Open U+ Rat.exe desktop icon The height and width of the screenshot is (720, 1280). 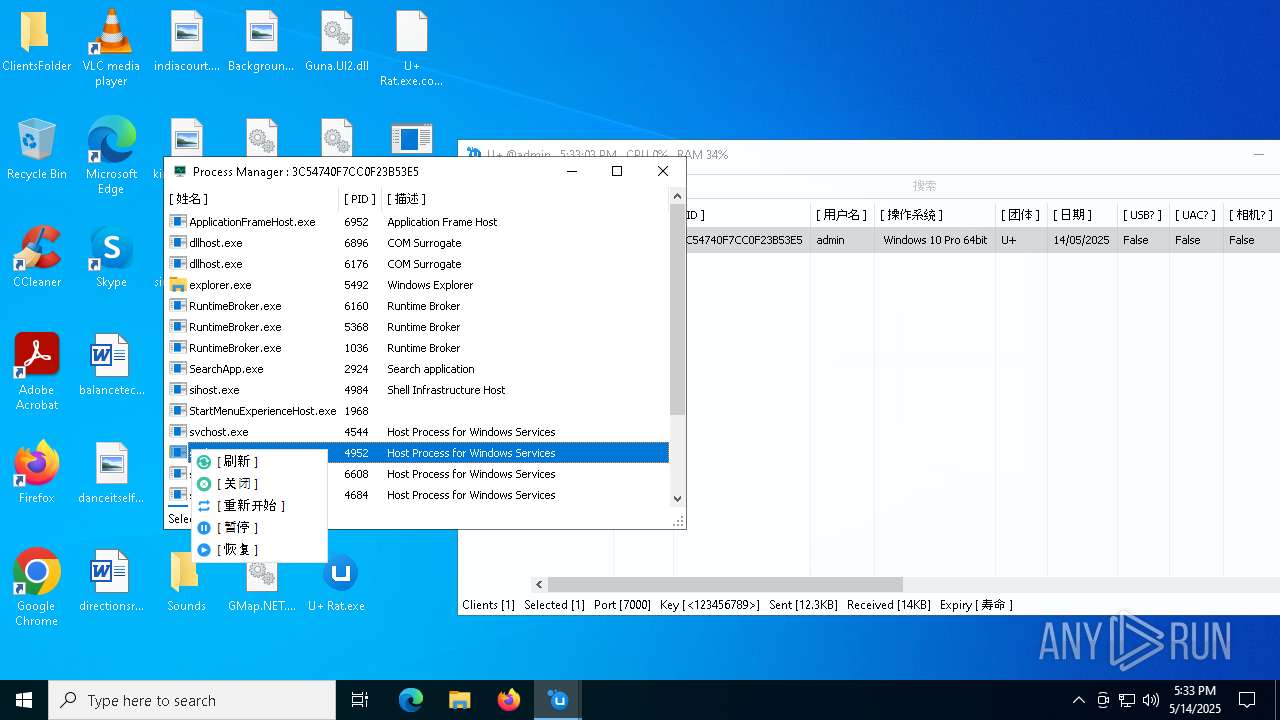click(337, 583)
